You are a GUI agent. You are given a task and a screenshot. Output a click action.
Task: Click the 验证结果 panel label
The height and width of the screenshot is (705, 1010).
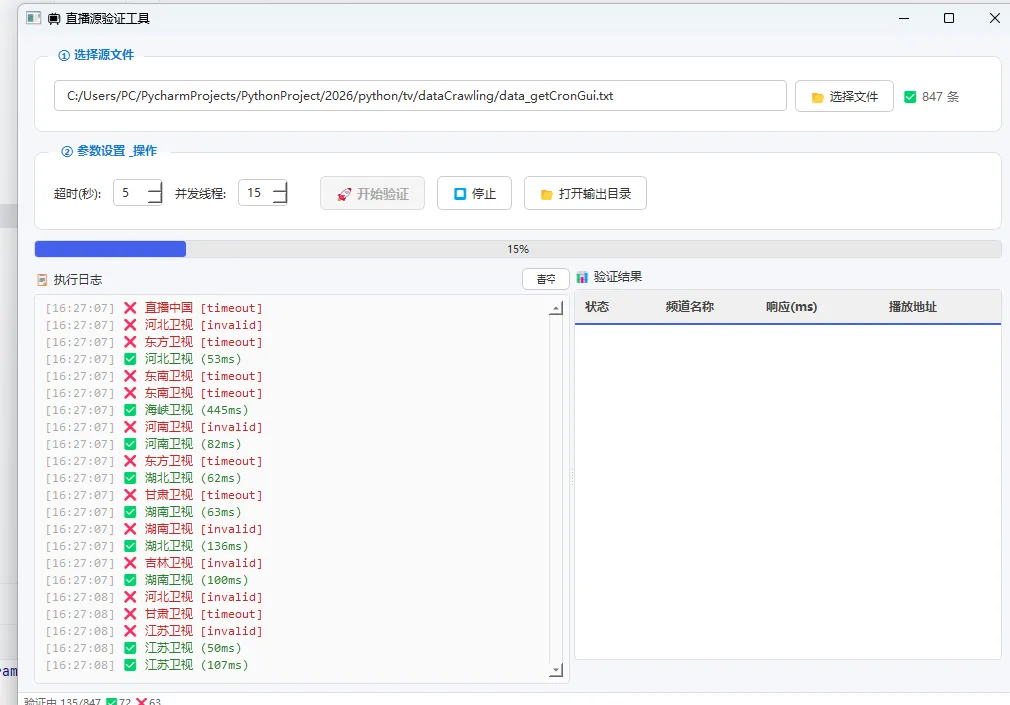[618, 277]
